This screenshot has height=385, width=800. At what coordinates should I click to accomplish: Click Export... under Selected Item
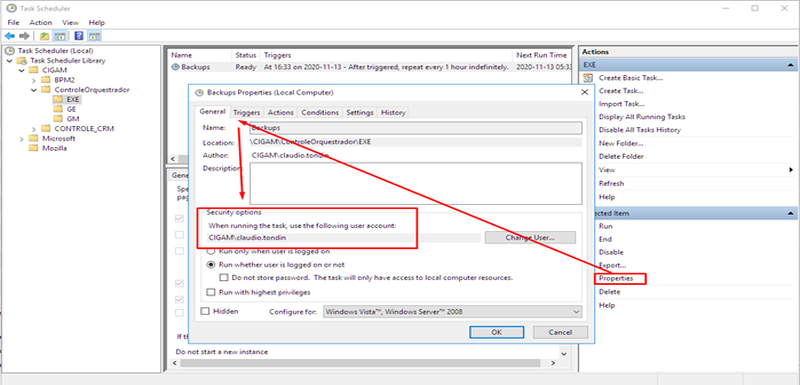coord(612,265)
